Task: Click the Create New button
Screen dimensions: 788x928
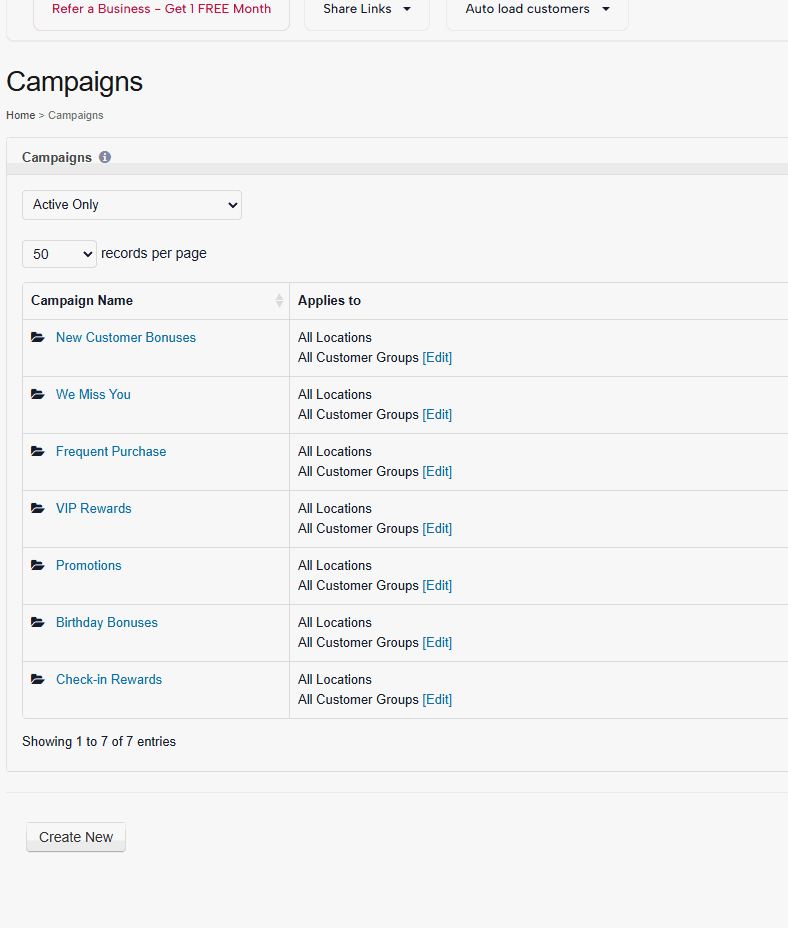Action: (76, 837)
